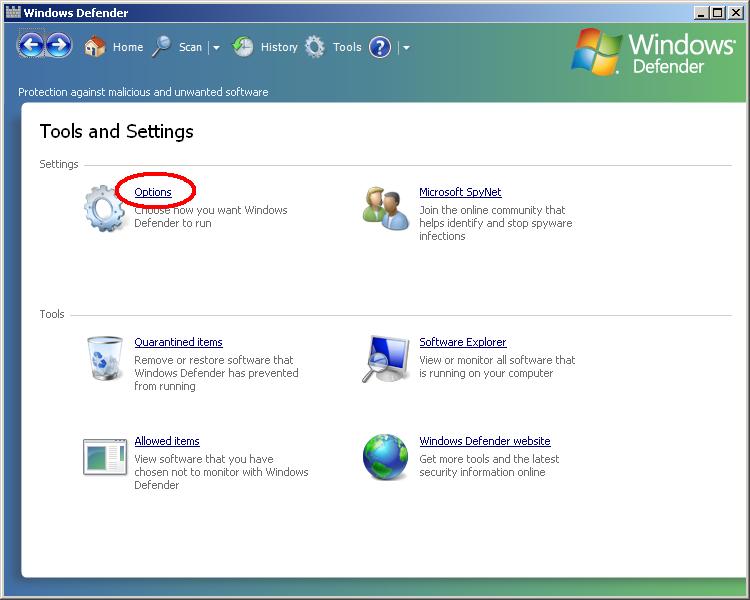Click the globe icon for Defender website

coord(386,457)
